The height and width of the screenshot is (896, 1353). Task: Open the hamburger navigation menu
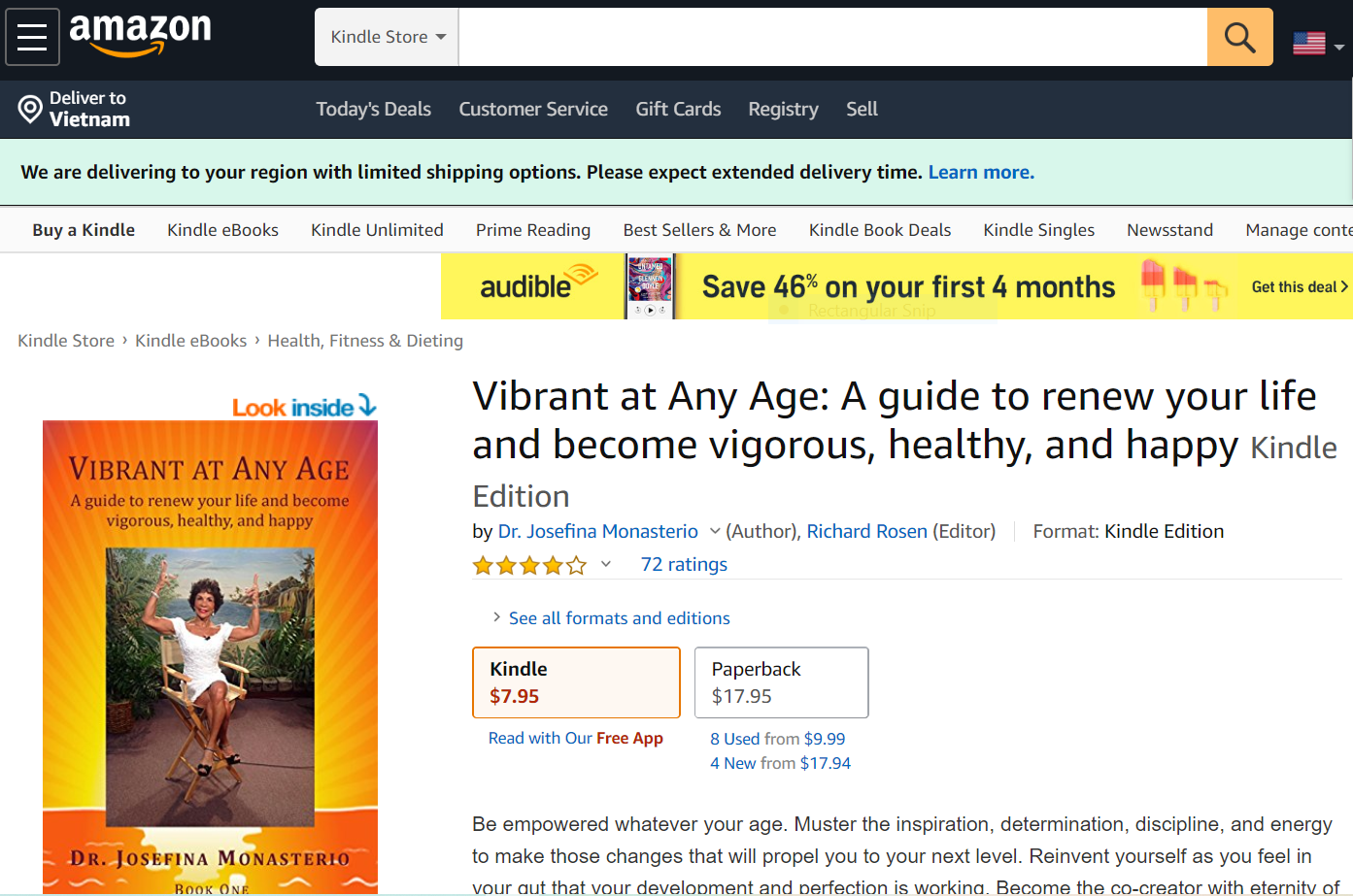32,37
